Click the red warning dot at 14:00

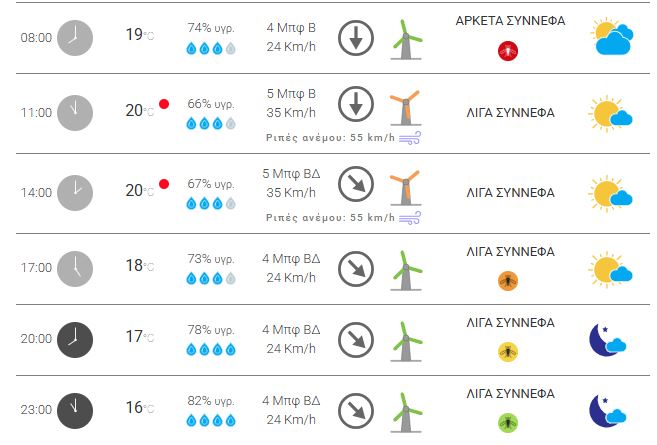164,185
